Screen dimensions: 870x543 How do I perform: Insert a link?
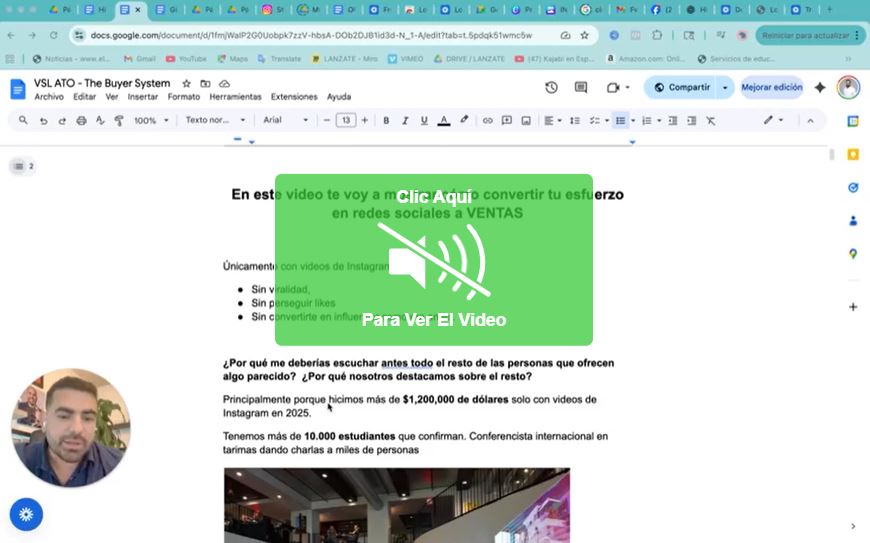pos(487,120)
